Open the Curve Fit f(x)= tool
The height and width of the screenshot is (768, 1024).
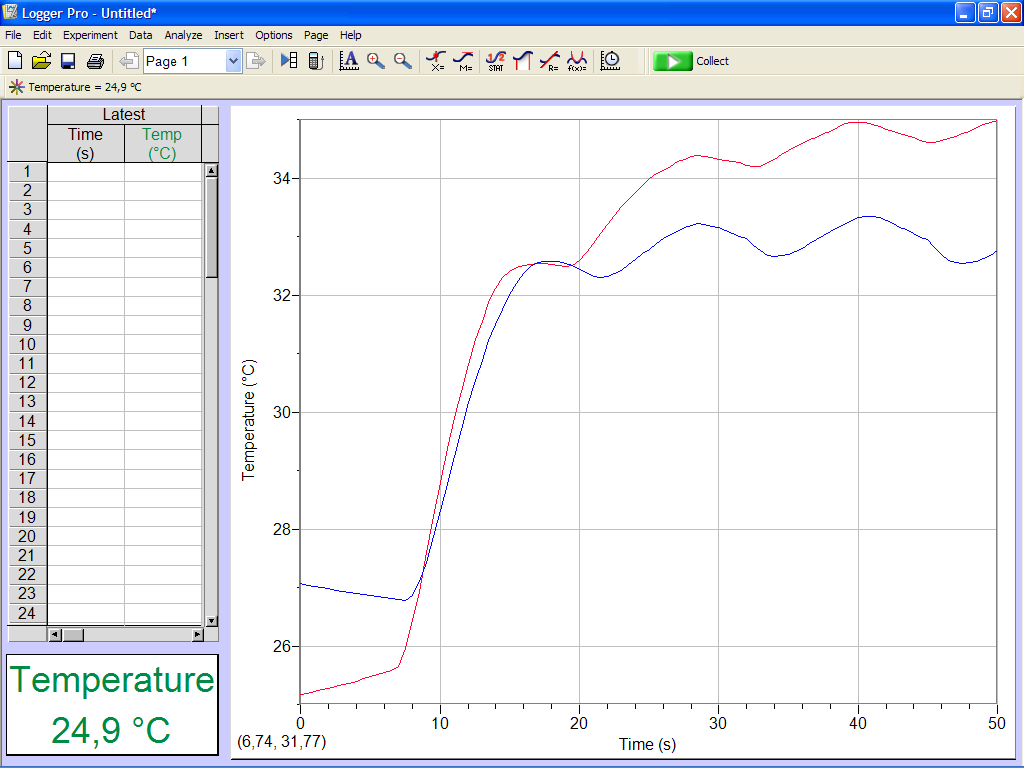click(577, 61)
